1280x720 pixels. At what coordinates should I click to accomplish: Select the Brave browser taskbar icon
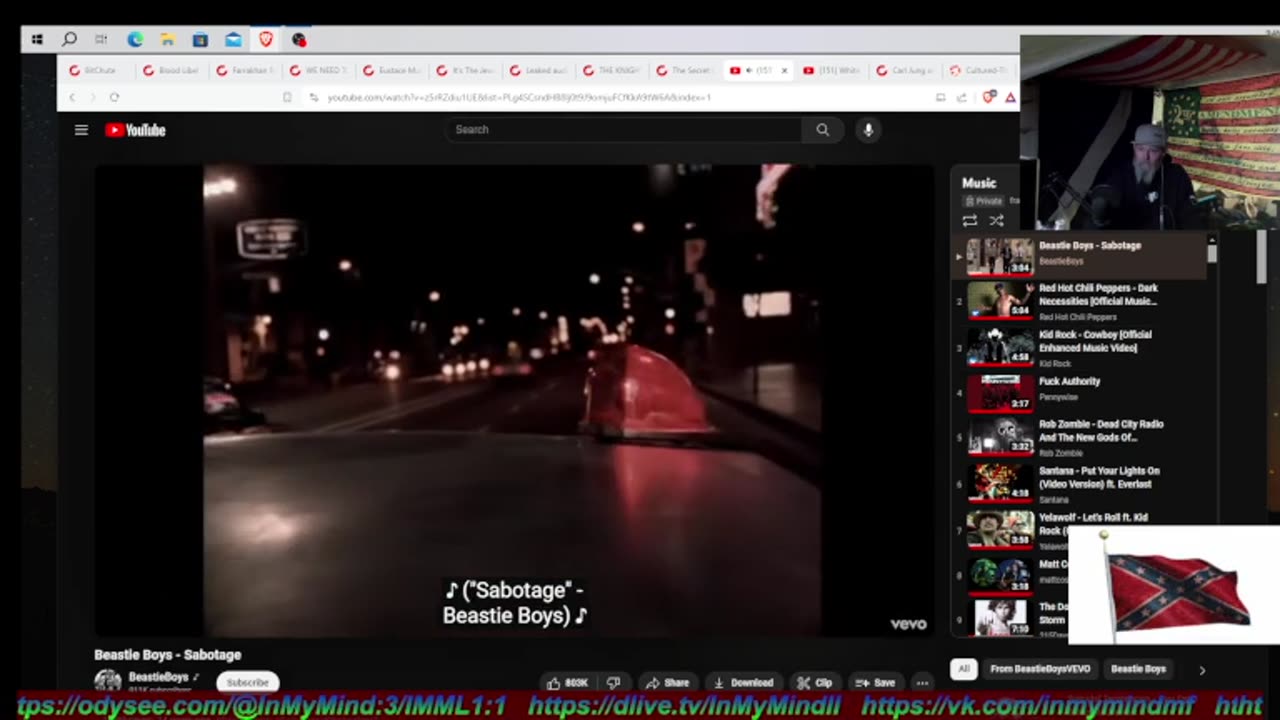coord(266,40)
